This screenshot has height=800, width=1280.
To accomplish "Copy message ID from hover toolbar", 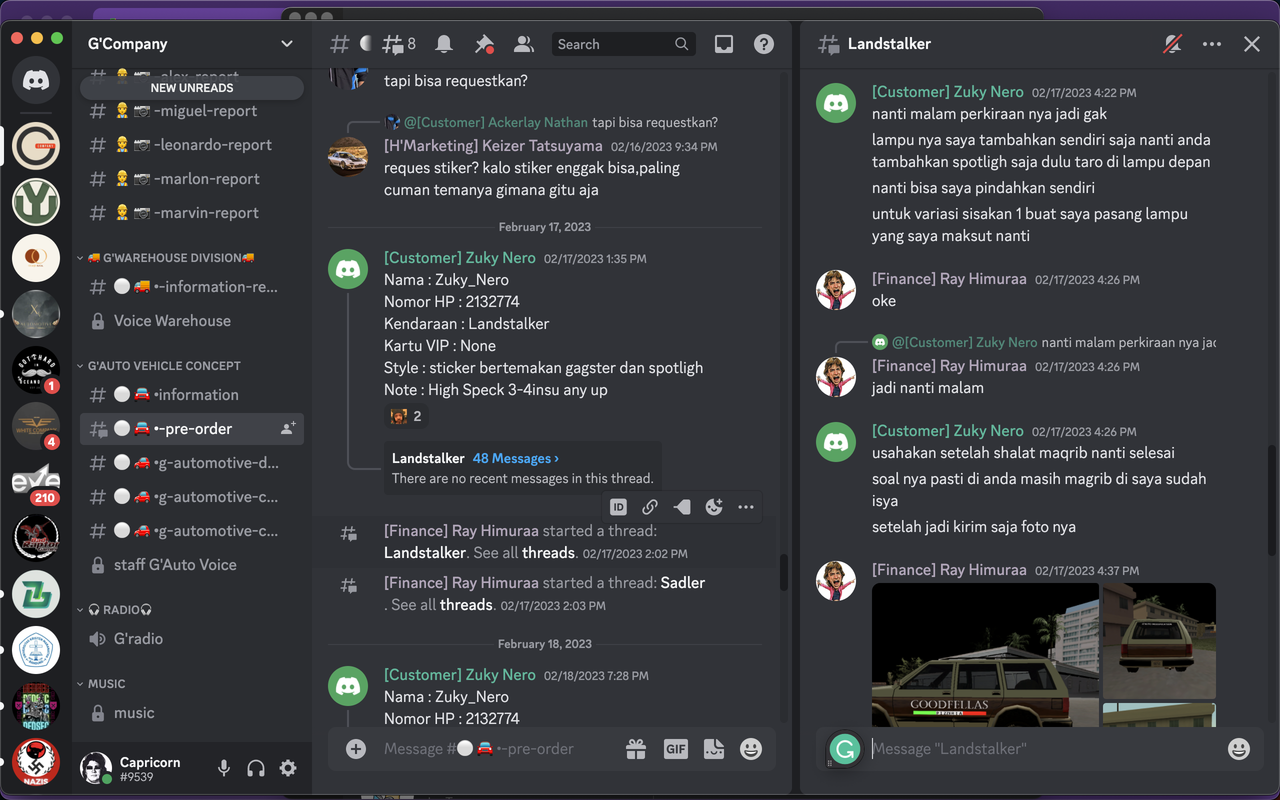I will coord(619,507).
